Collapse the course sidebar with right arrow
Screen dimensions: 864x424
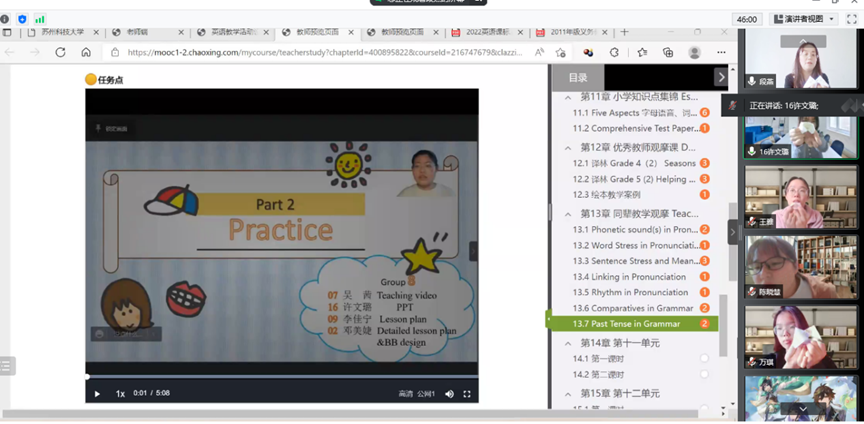point(721,77)
